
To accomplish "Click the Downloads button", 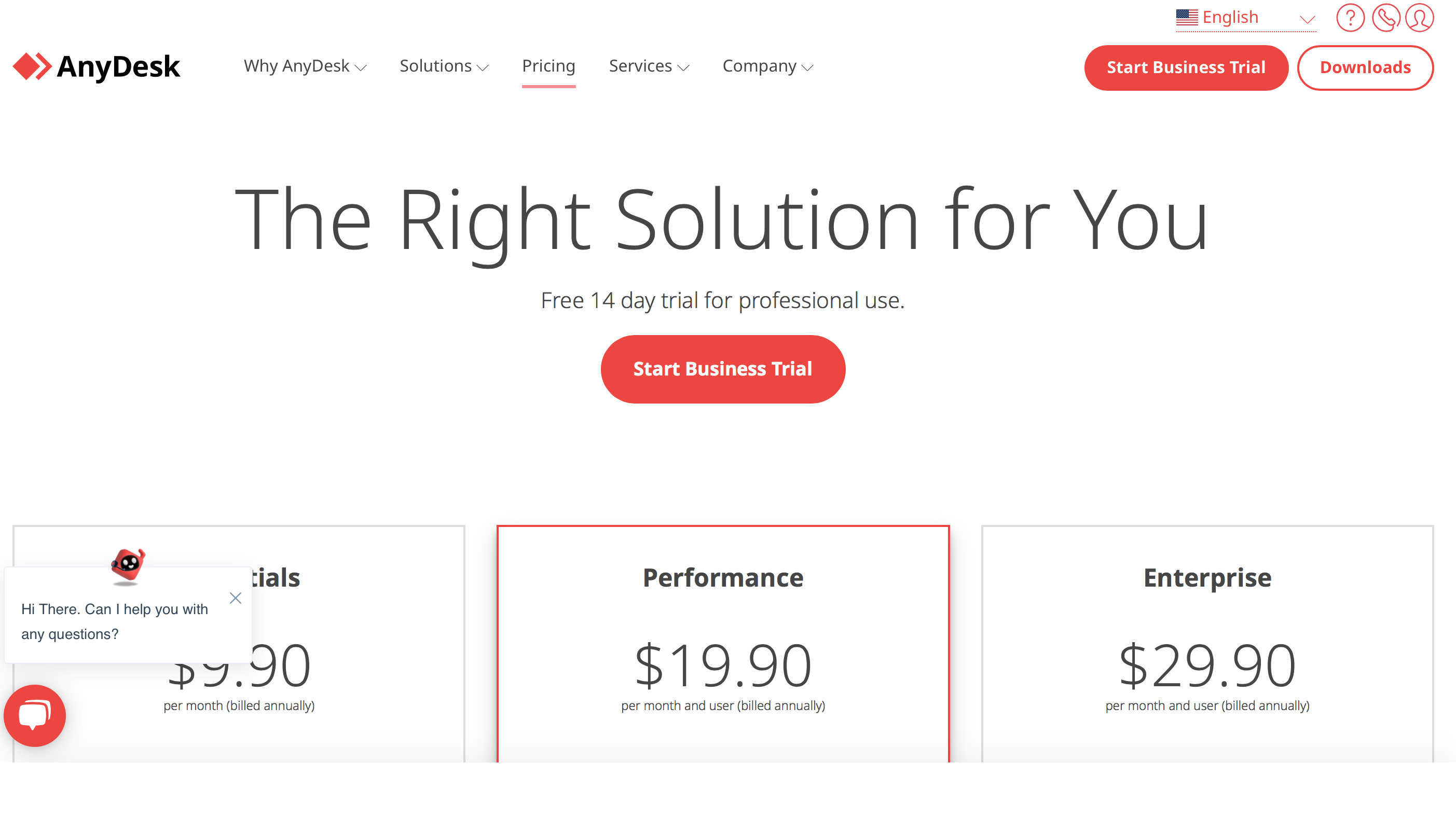I will pos(1365,67).
